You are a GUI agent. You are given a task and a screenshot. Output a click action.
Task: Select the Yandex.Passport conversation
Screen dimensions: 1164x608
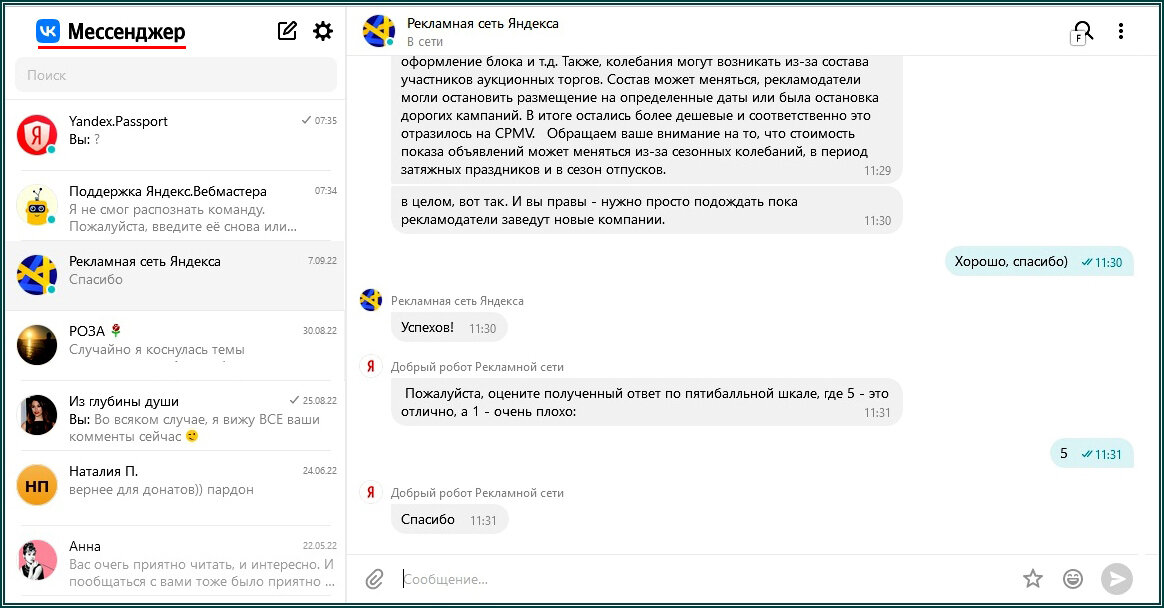175,131
